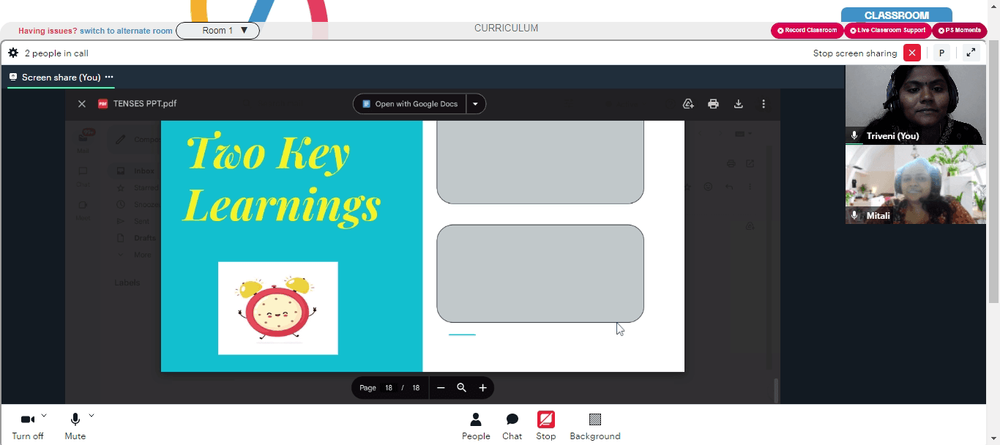This screenshot has height=445, width=1000.
Task: Download the PDF file
Action: pos(738,104)
